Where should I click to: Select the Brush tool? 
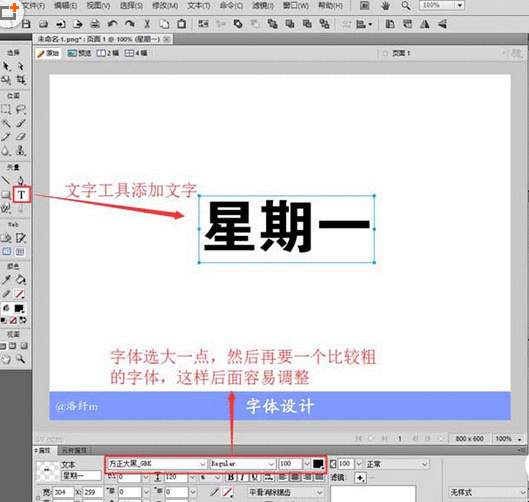coord(21,123)
